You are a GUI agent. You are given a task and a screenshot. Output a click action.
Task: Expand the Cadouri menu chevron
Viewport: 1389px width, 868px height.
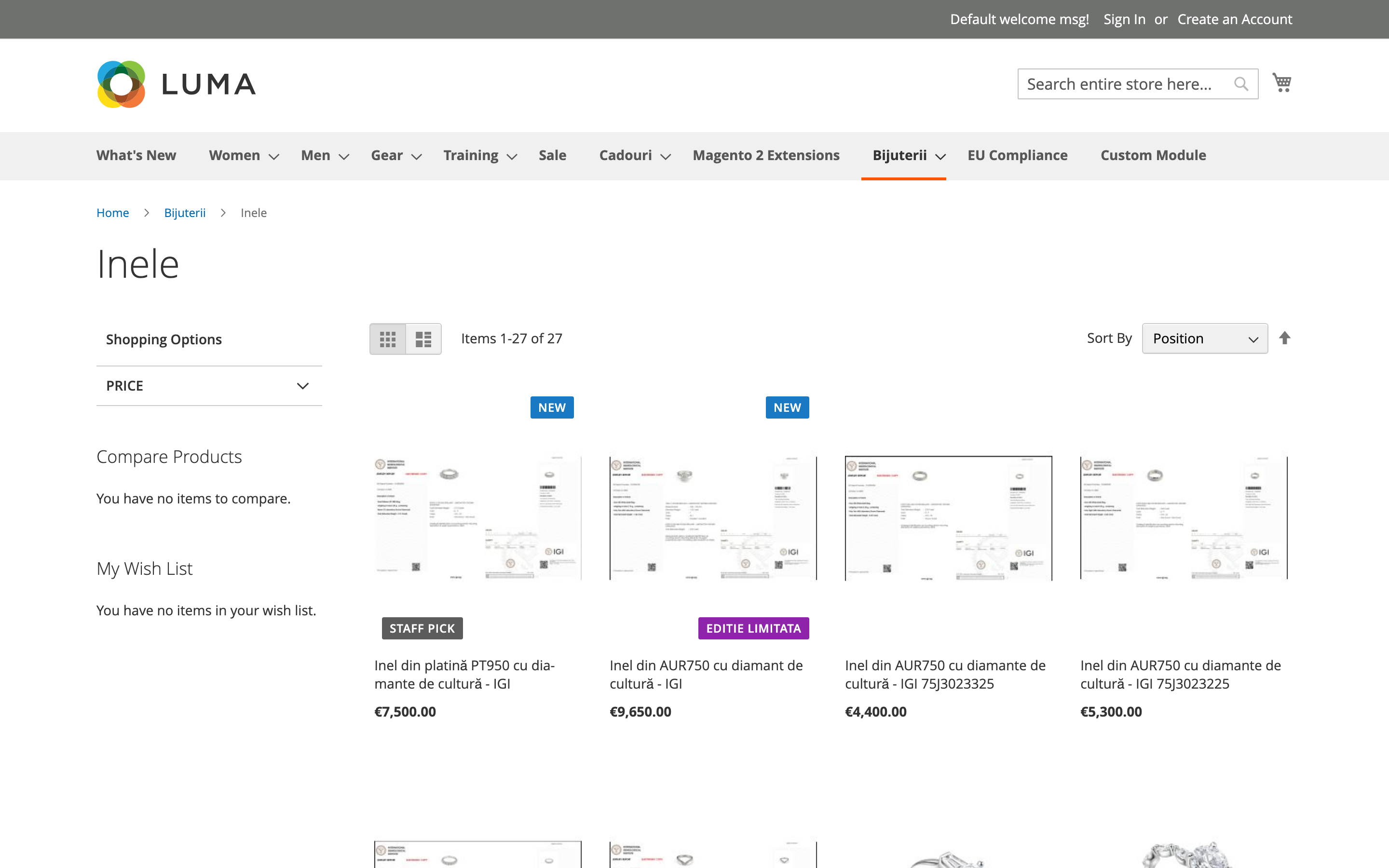666,157
